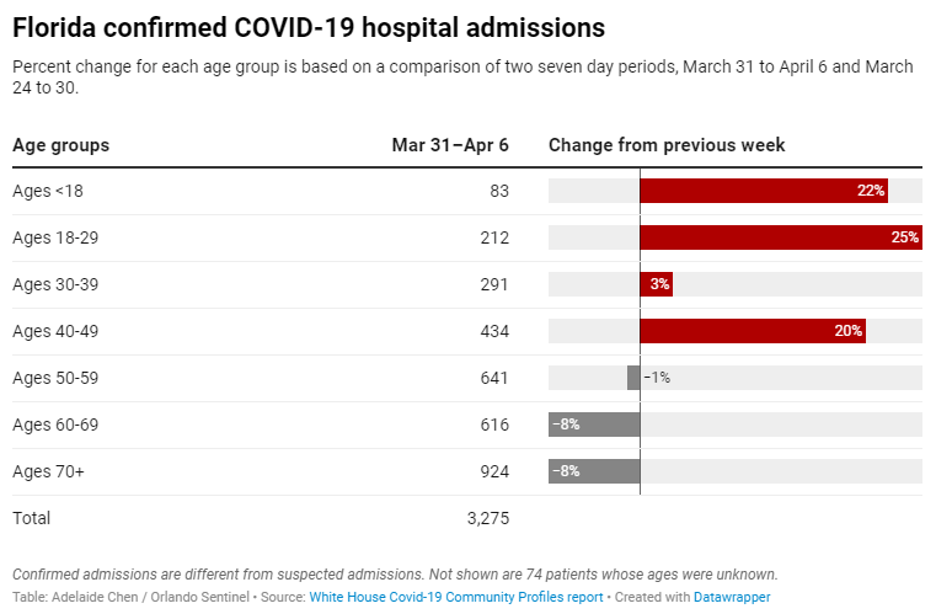Click the red 22% bar for Ages <18
Image resolution: width=936 pixels, height=614 pixels.
tap(764, 191)
